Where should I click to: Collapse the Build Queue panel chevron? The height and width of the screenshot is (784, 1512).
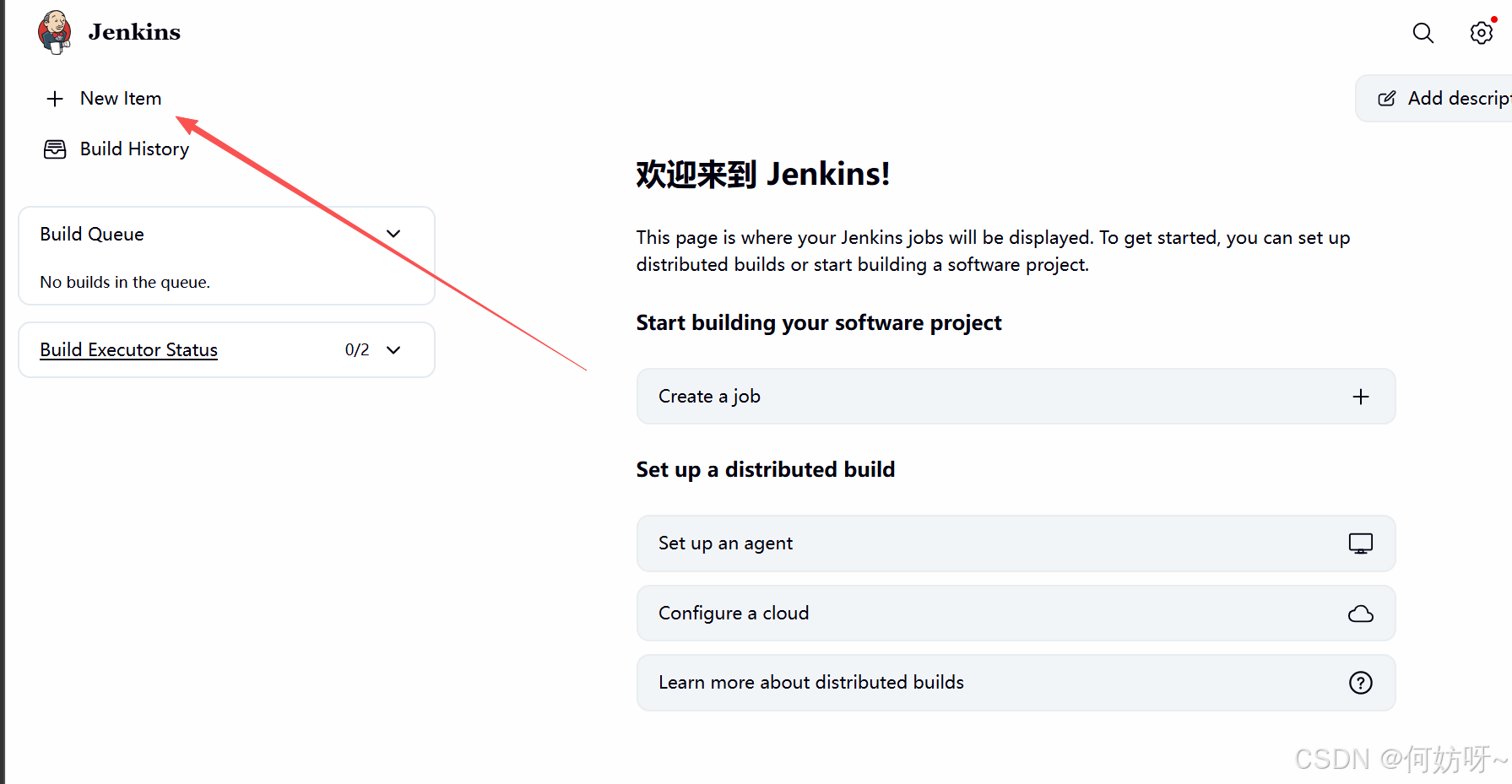coord(393,234)
